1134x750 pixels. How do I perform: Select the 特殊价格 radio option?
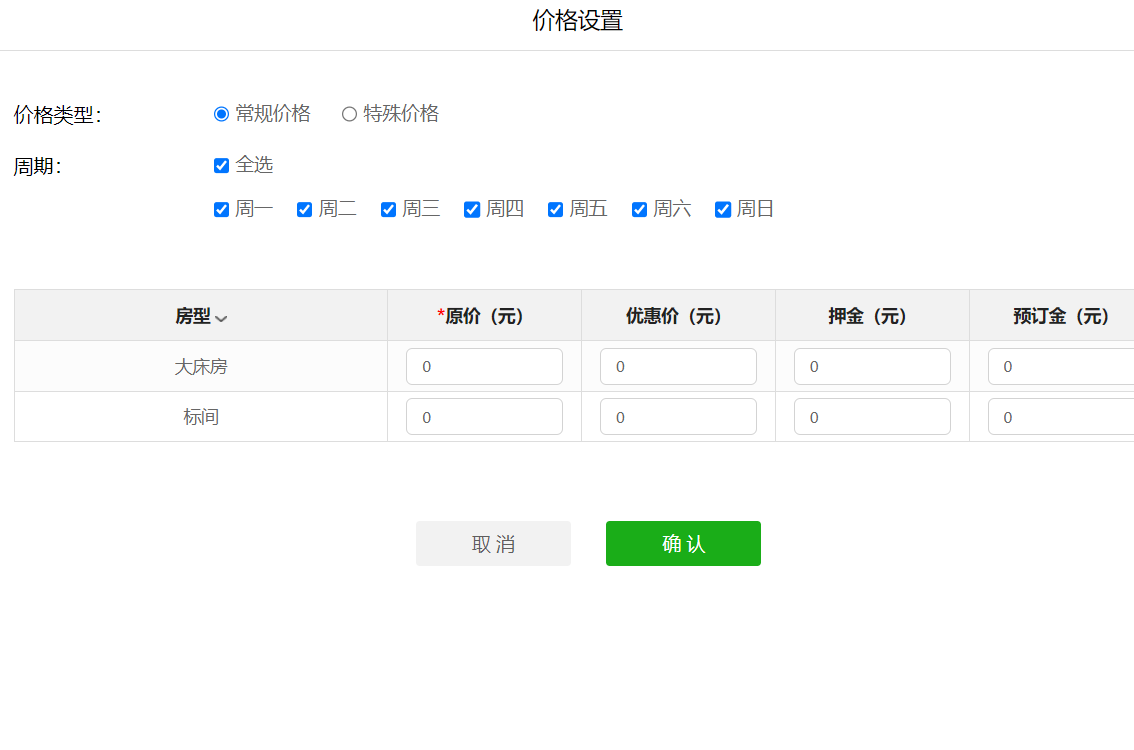tap(349, 114)
